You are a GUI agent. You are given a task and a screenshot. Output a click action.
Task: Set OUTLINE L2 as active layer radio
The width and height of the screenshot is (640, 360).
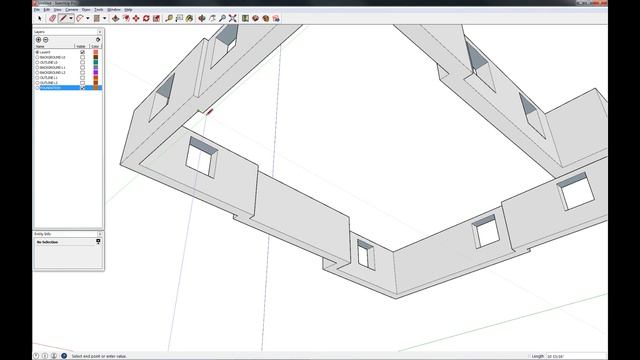38,83
